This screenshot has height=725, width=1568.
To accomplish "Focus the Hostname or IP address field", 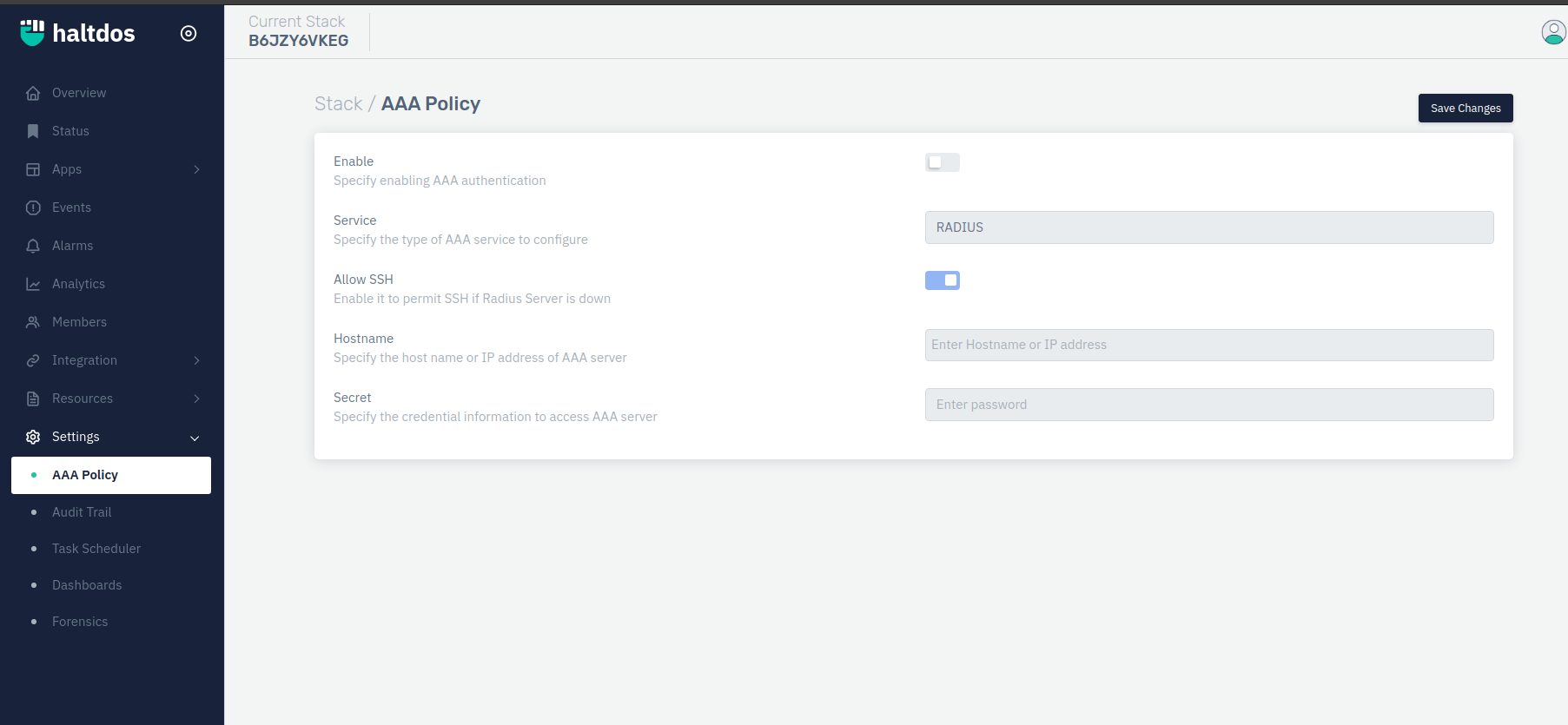I will point(1208,345).
